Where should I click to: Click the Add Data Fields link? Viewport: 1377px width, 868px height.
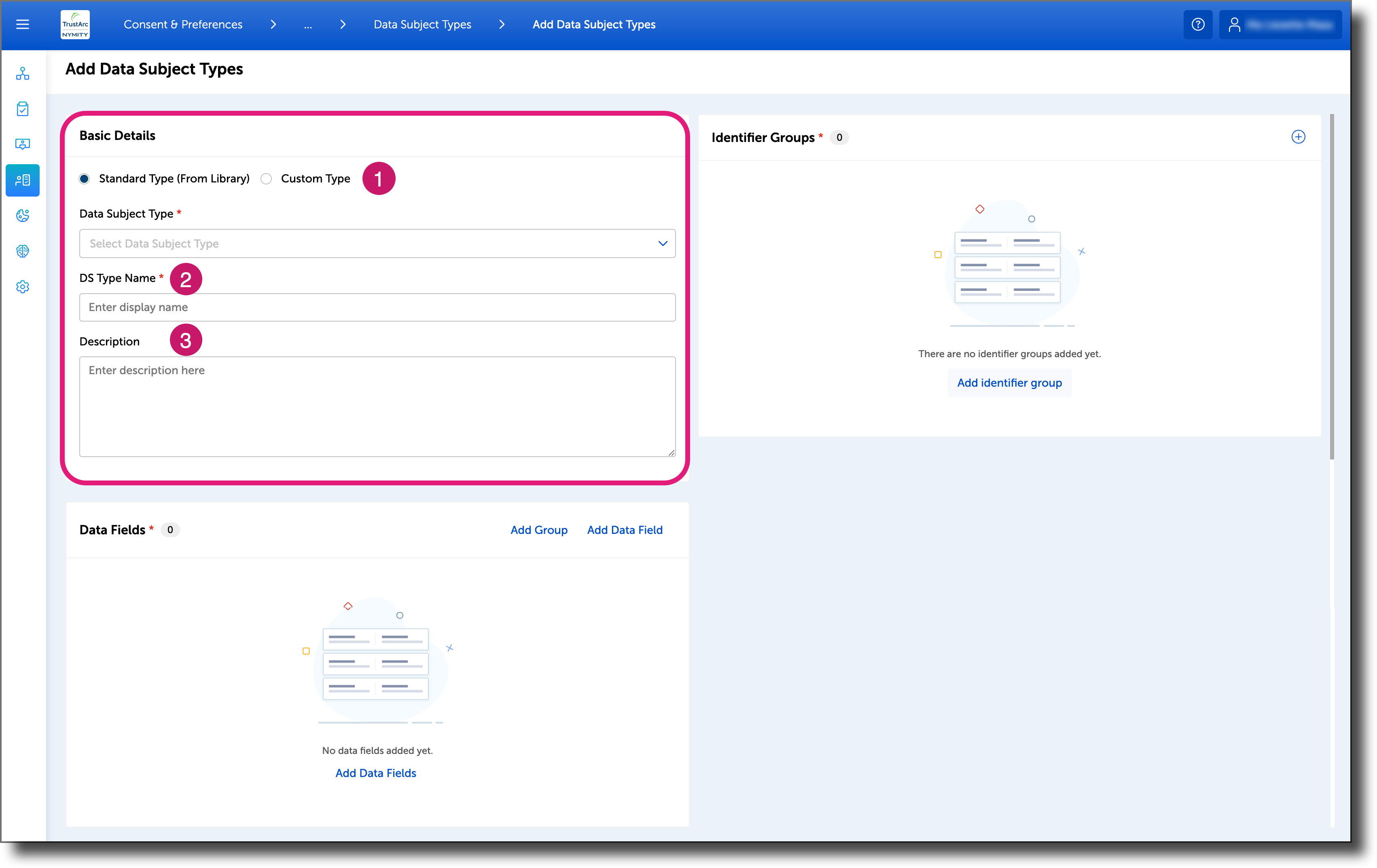click(x=376, y=773)
